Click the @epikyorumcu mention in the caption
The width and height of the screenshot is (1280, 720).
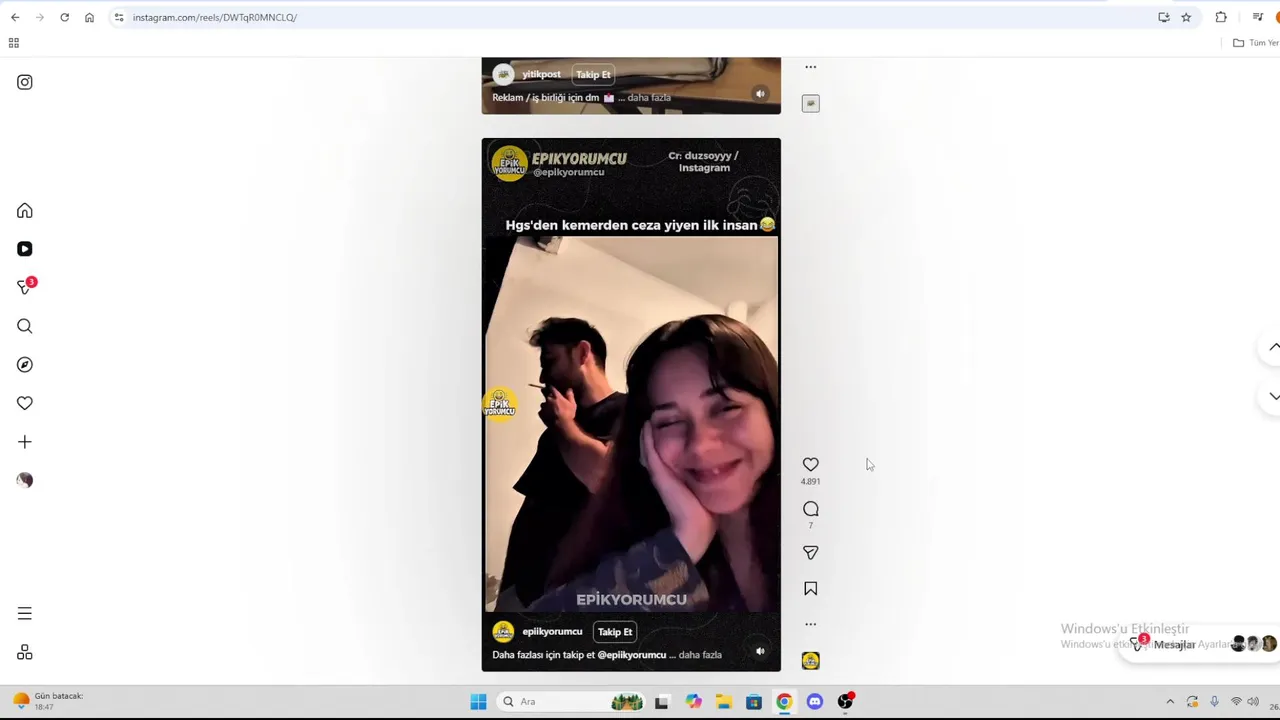click(x=632, y=655)
